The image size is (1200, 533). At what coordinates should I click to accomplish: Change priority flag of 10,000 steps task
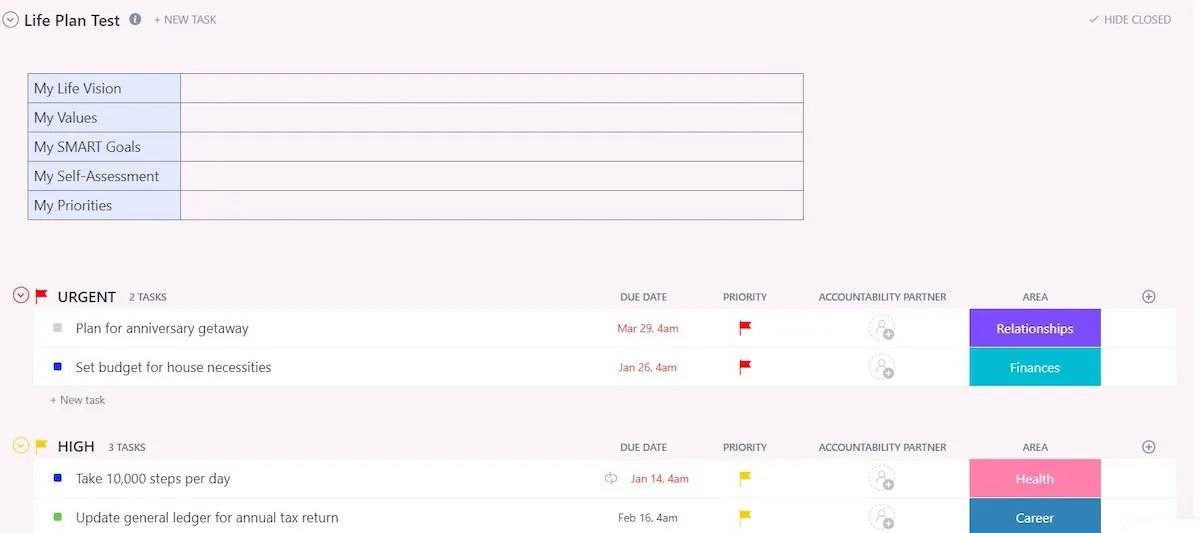point(745,478)
